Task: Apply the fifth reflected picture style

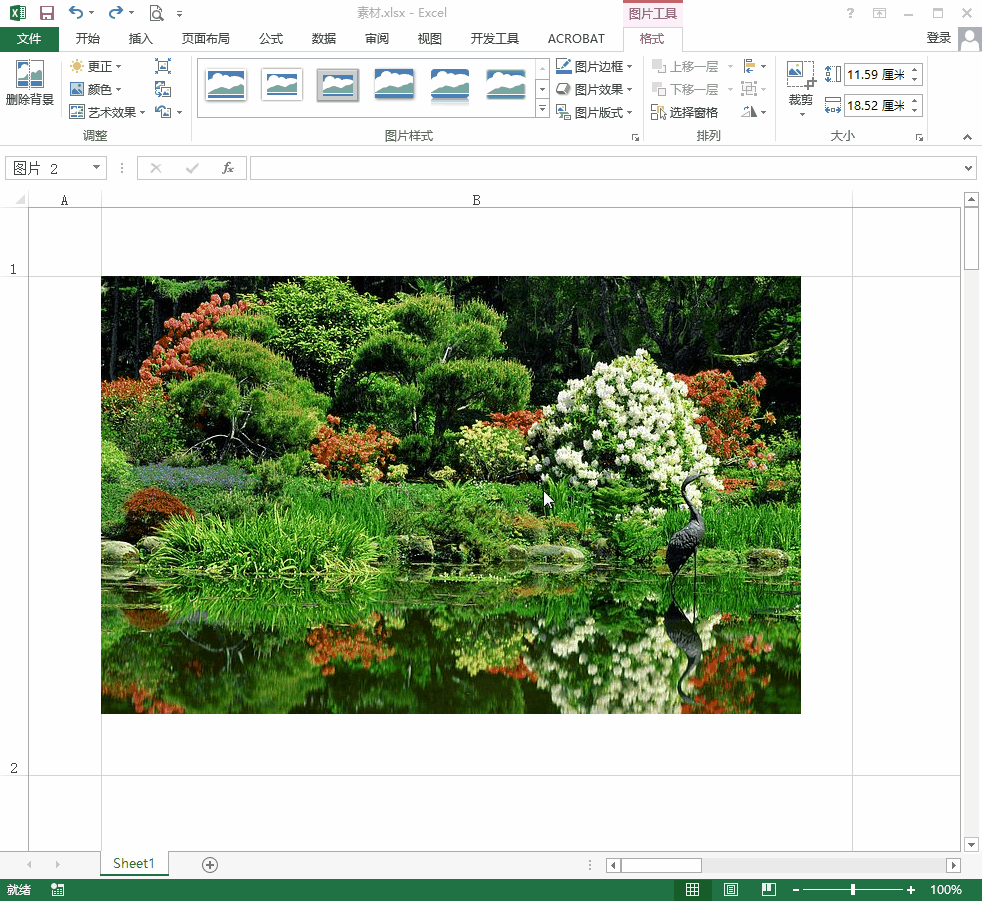Action: (450, 85)
